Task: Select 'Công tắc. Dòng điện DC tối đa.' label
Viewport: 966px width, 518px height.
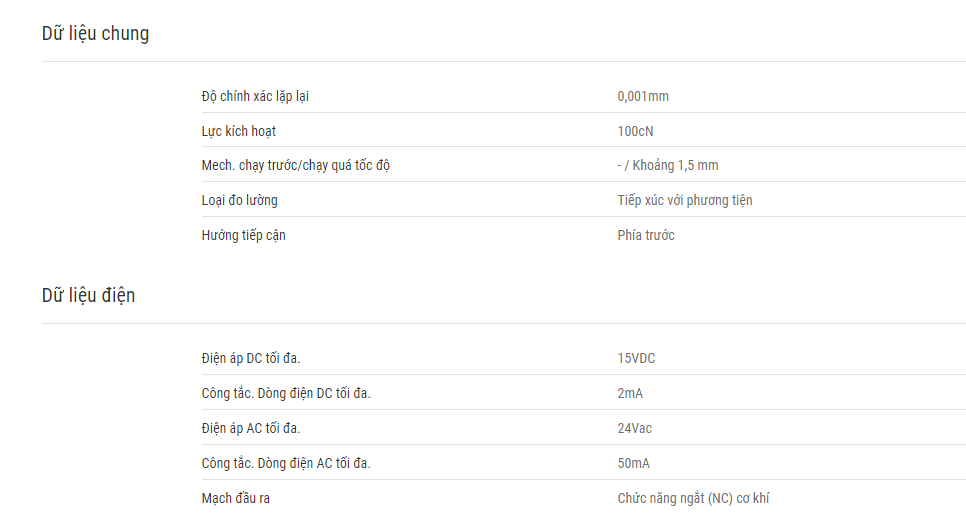Action: [x=286, y=394]
